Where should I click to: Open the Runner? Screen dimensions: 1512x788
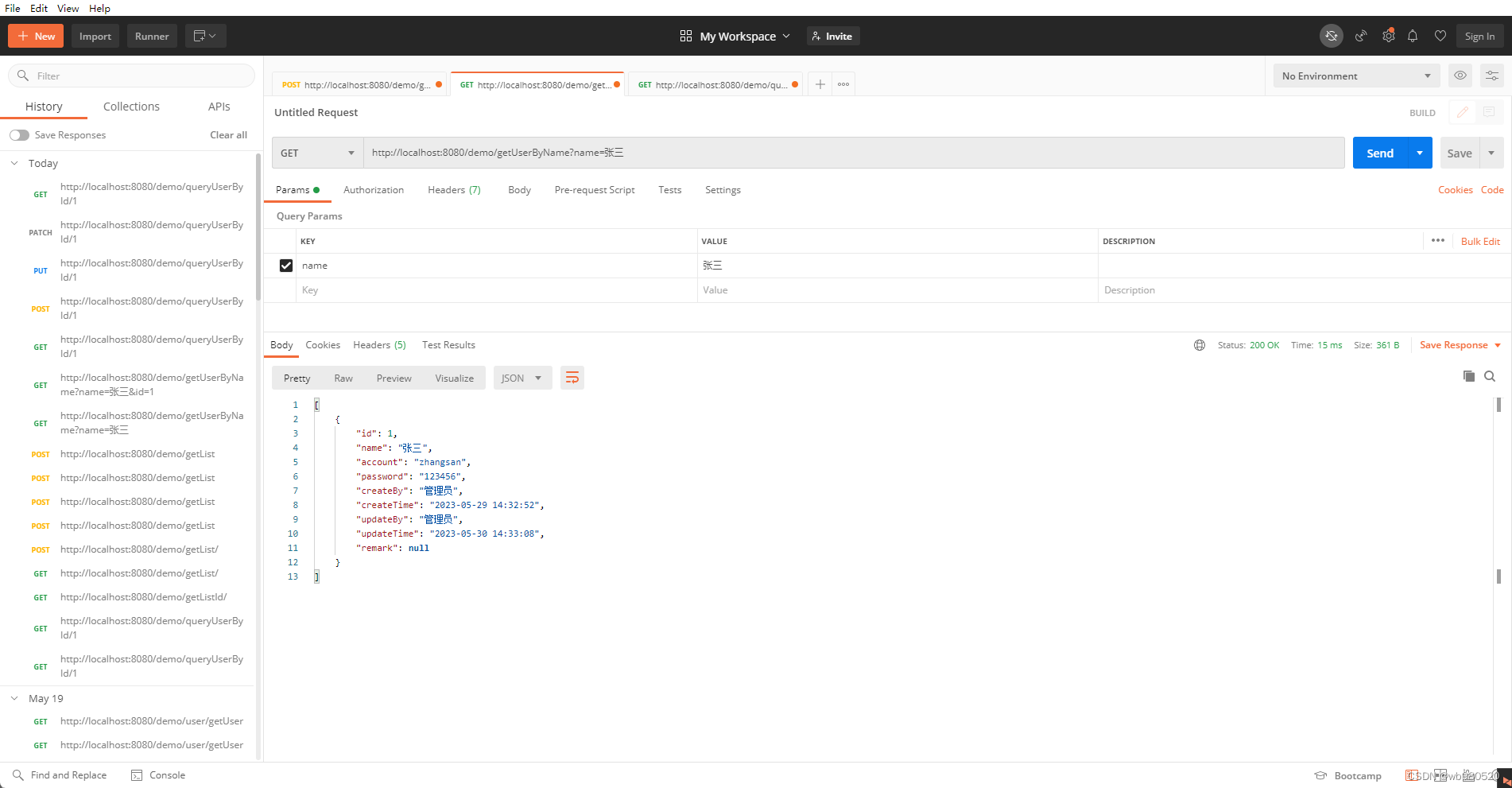[x=152, y=36]
